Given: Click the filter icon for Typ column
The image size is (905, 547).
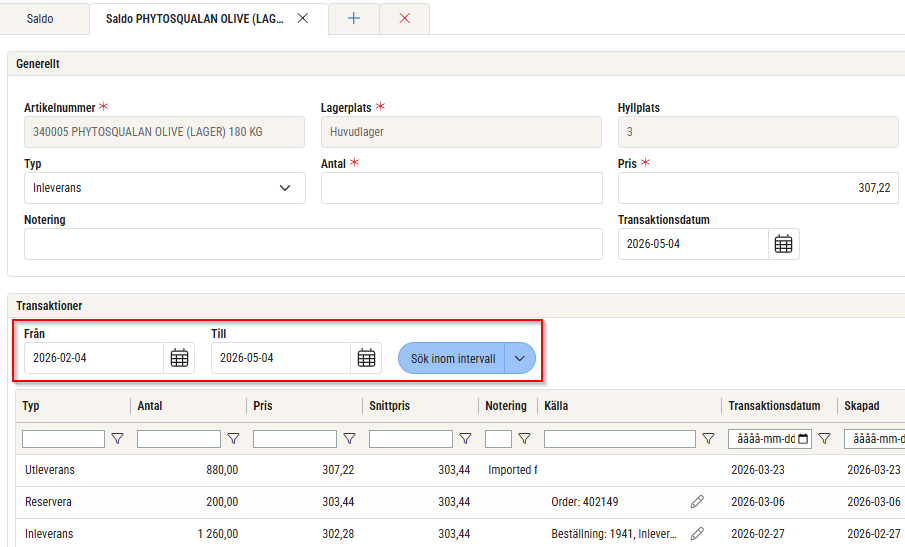Looking at the screenshot, I should (x=117, y=439).
